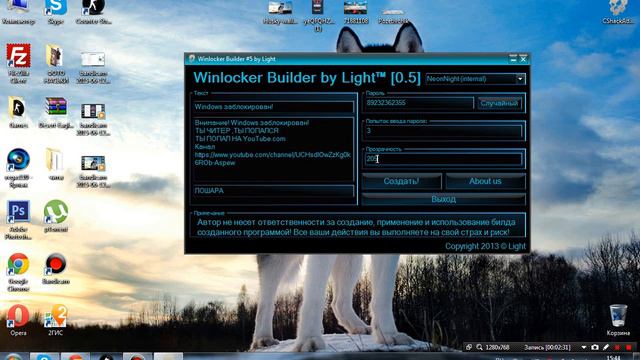Screen dimensions: 640x360
Task: Click the target-selection icon in Bandicam bar
Action: [x=469, y=347]
